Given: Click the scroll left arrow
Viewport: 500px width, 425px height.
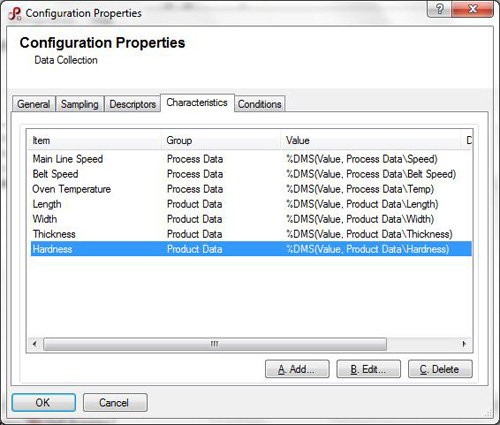Looking at the screenshot, I should point(35,344).
